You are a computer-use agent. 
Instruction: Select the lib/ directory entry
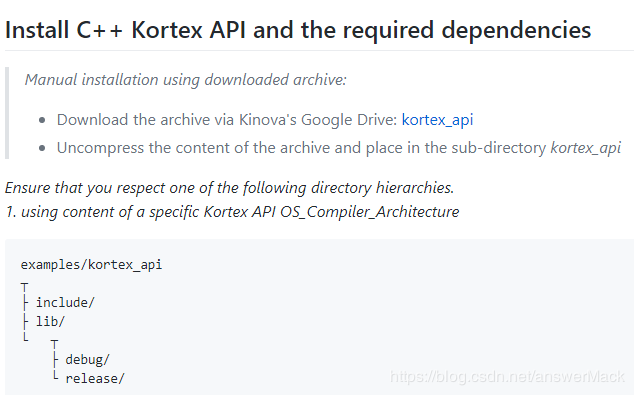tap(50, 321)
